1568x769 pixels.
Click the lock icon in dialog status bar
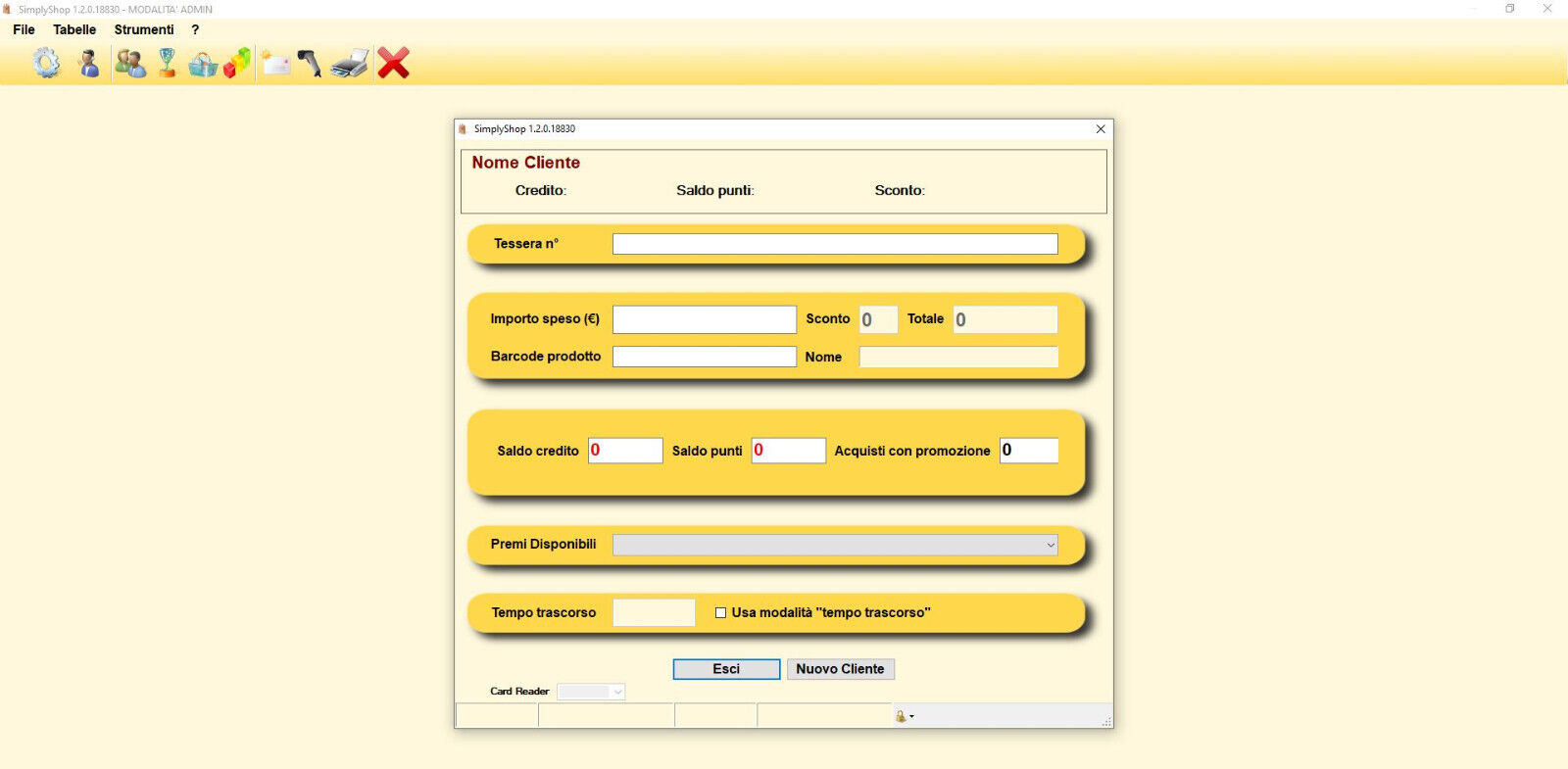[902, 716]
